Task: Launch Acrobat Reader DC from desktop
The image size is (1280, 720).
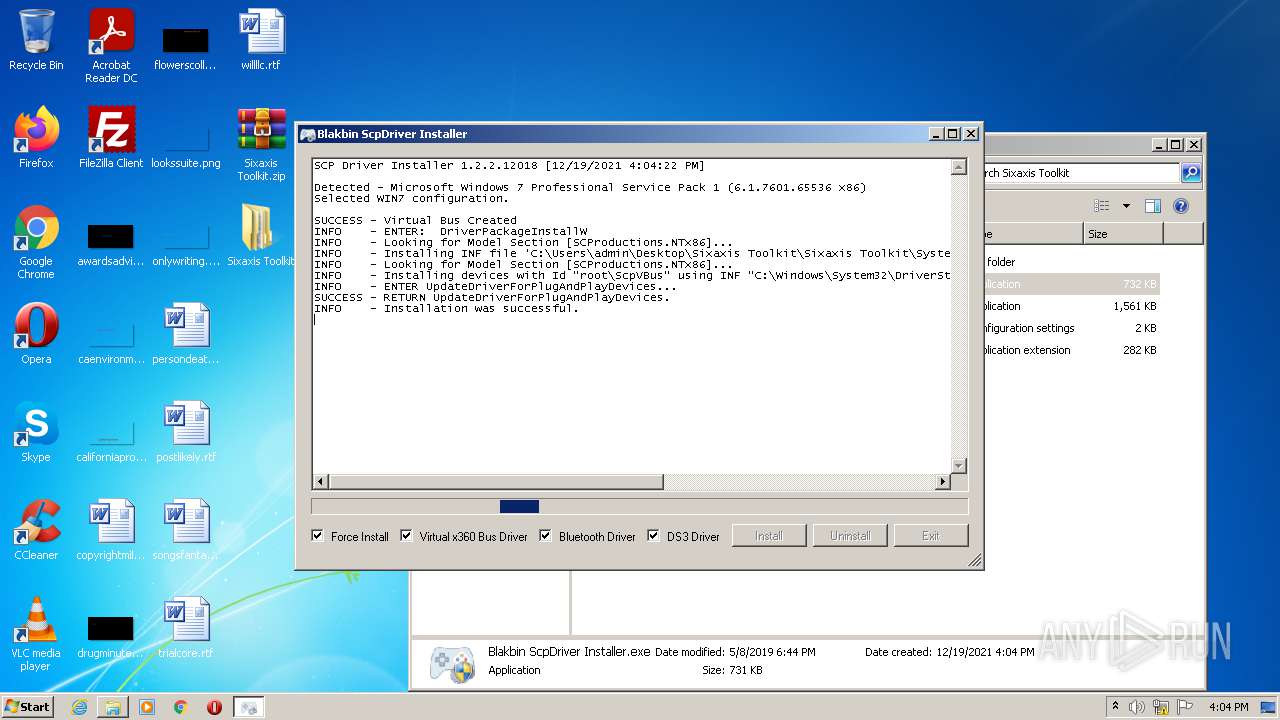Action: tap(111, 46)
